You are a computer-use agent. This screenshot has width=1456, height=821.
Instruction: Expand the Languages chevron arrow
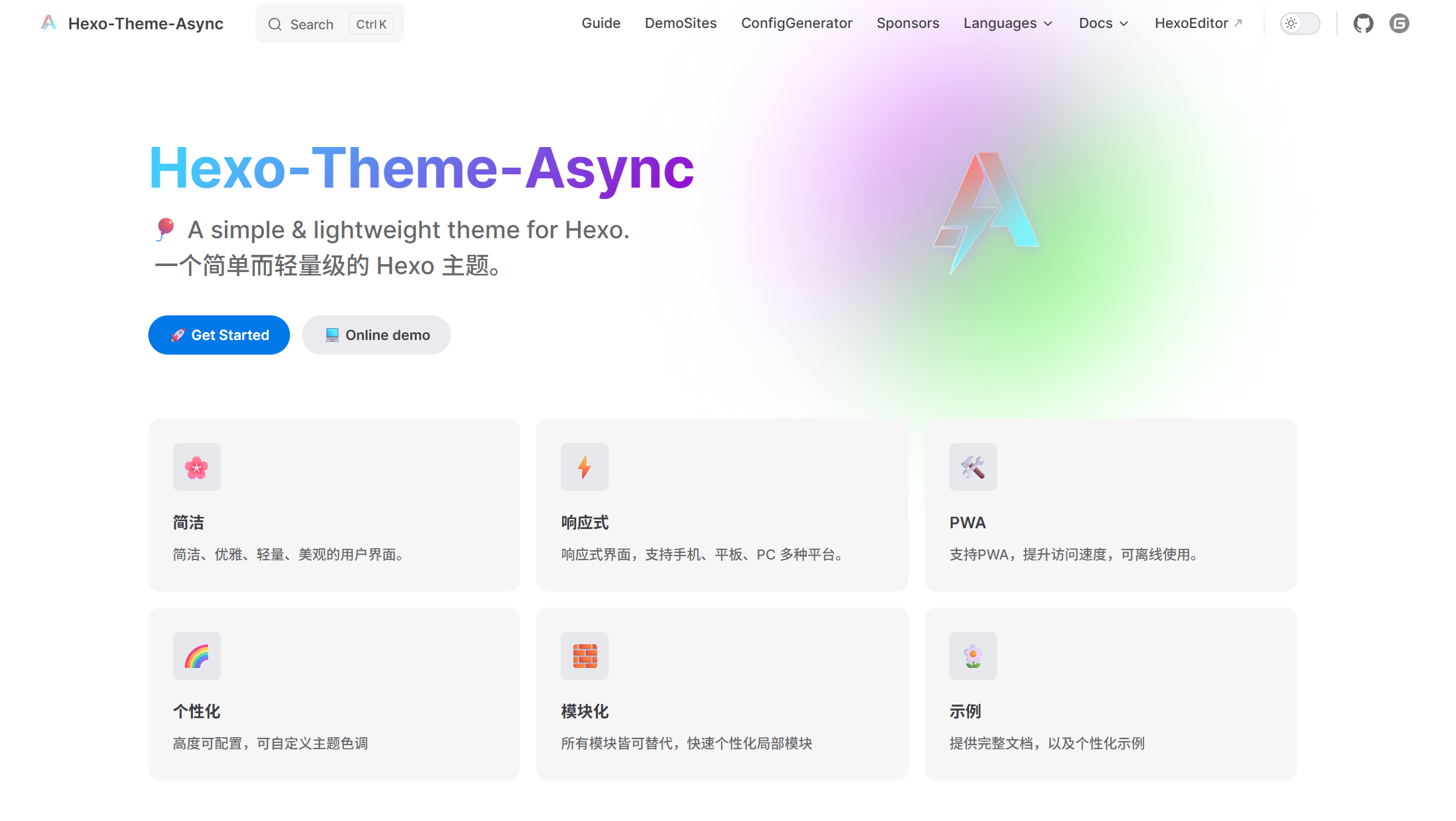1048,24
